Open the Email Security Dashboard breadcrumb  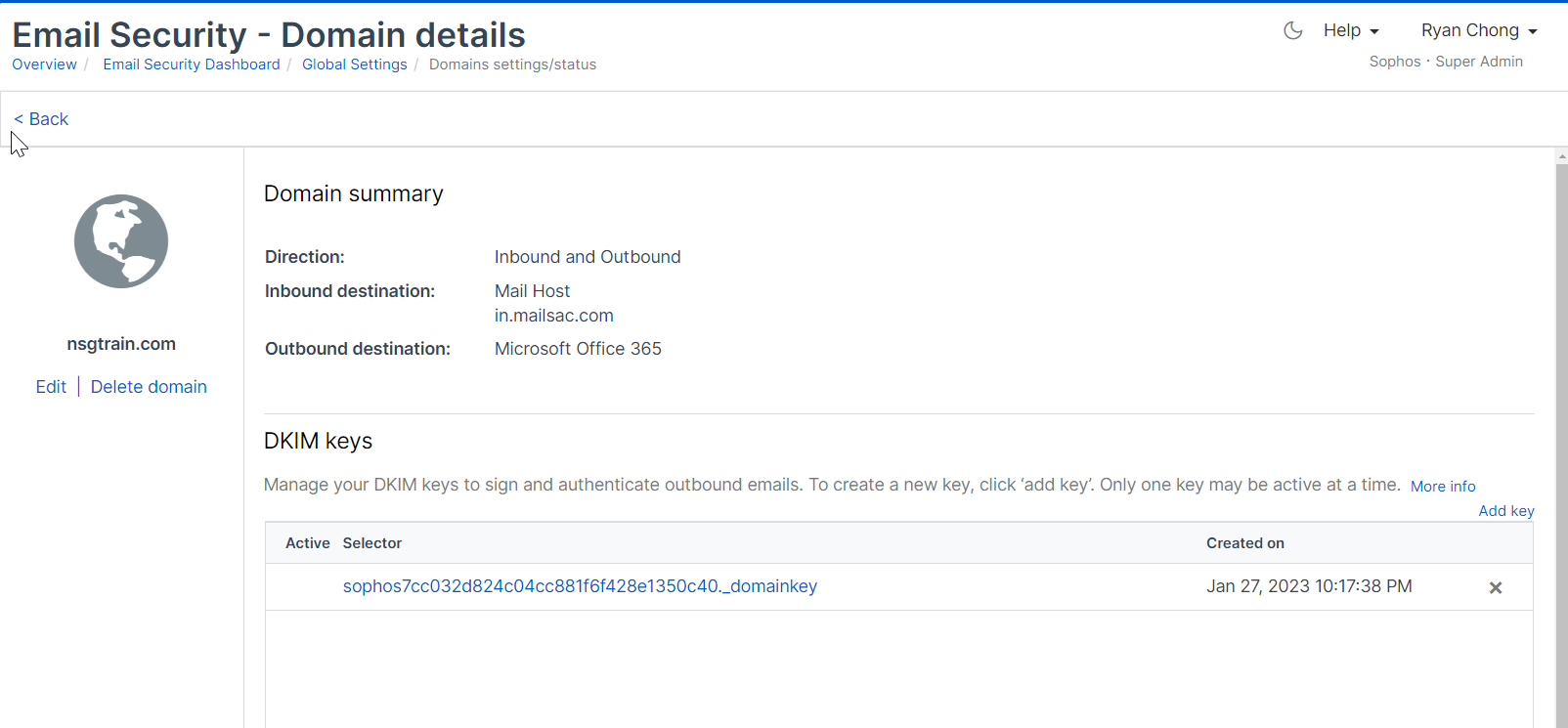192,64
